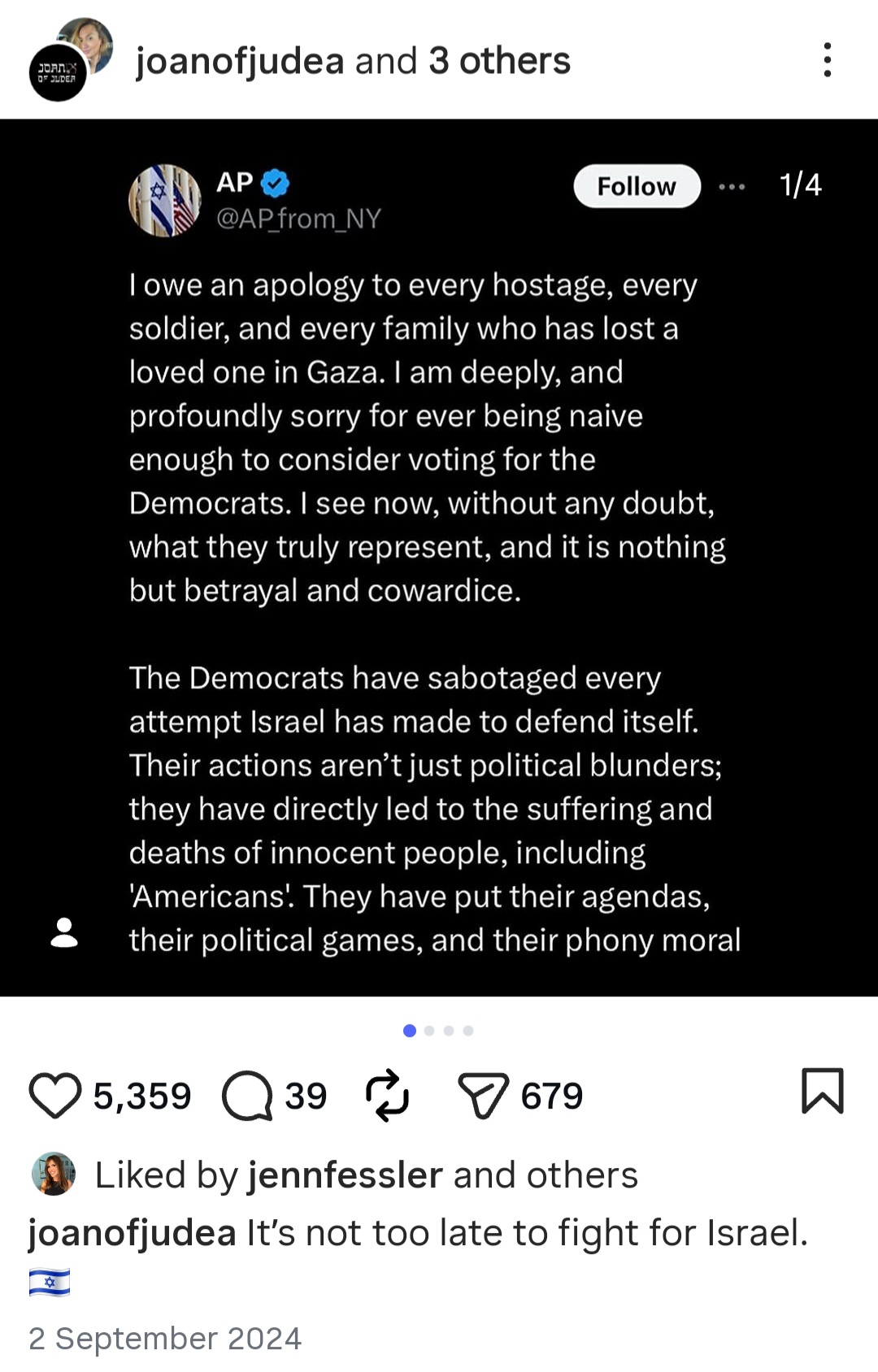This screenshot has width=878, height=1372.
Task: Open the '3 others' collaborators list
Action: (x=500, y=61)
